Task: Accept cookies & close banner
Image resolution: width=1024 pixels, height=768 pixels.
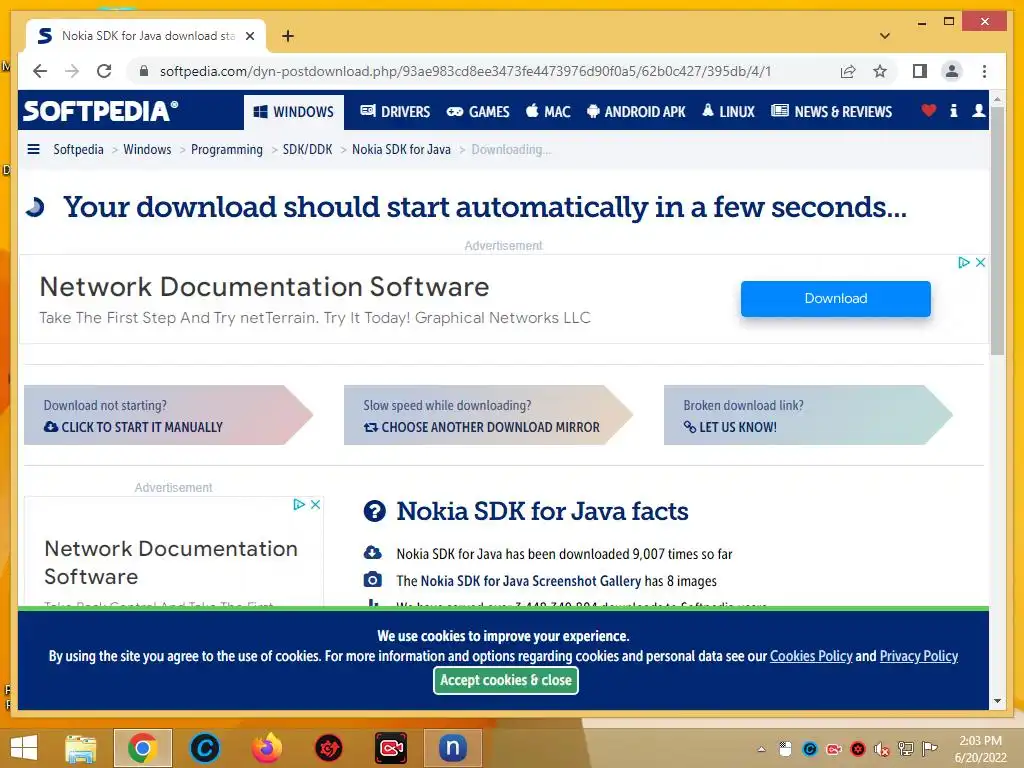Action: click(505, 680)
